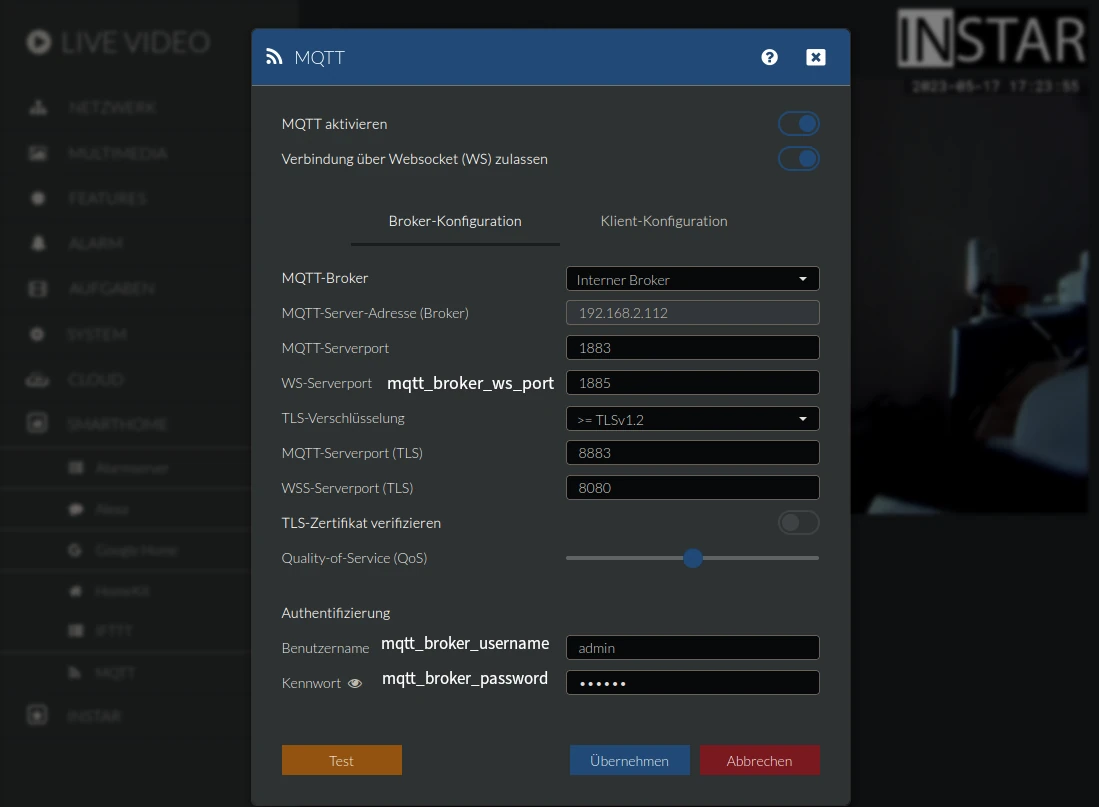
Task: Select the Broker-Konfiguration tab
Action: pos(455,221)
